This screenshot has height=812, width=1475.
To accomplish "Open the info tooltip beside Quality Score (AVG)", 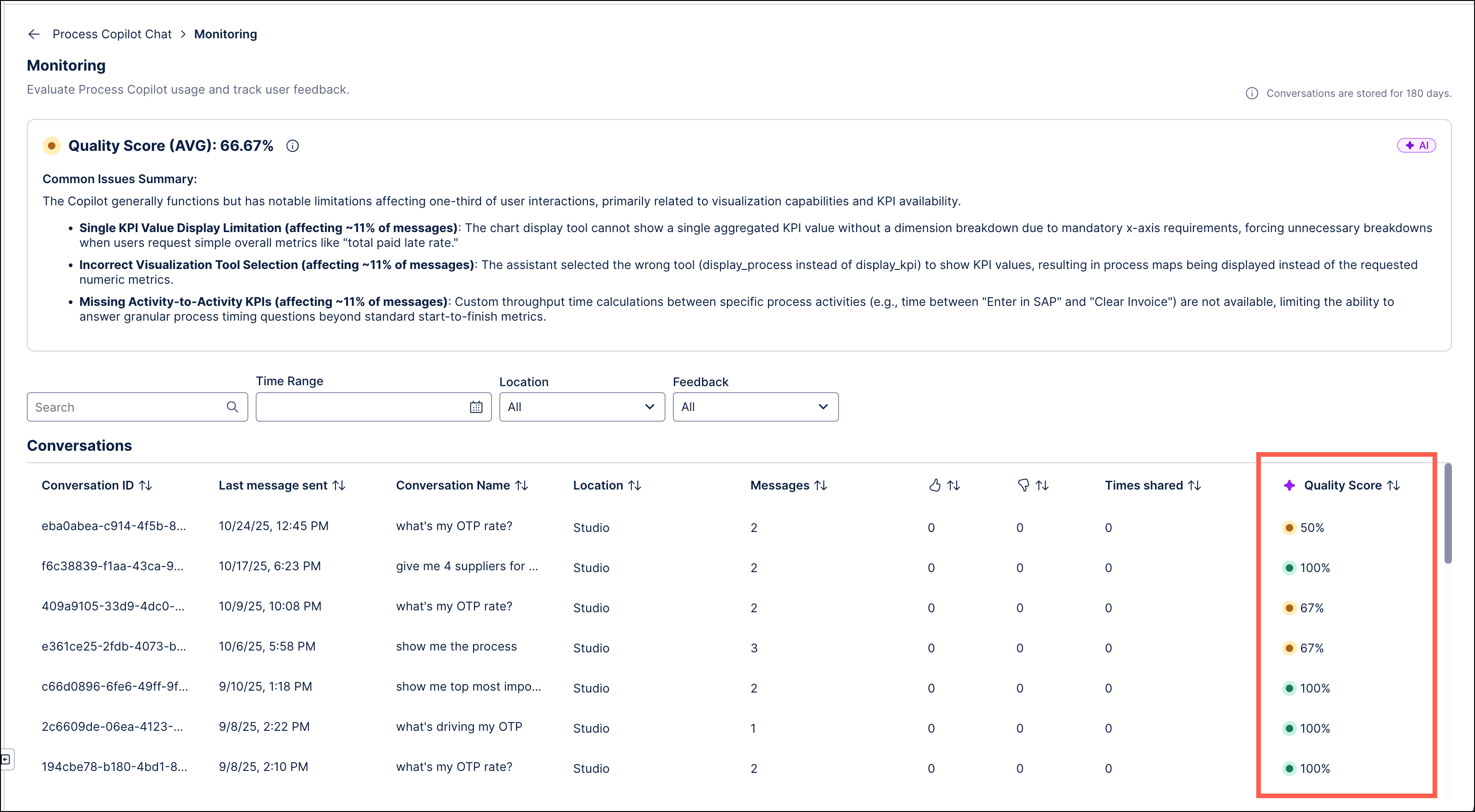I will (293, 146).
